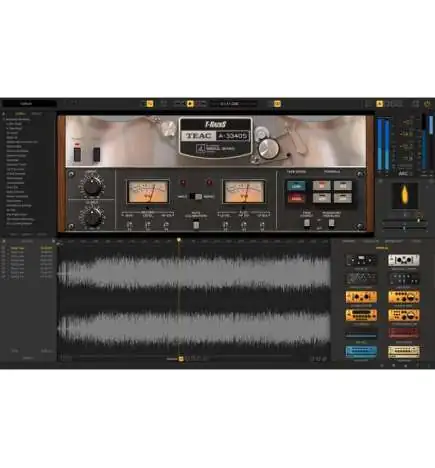Open the second tab above the module browser
The image size is (435, 468).
pos(371,241)
